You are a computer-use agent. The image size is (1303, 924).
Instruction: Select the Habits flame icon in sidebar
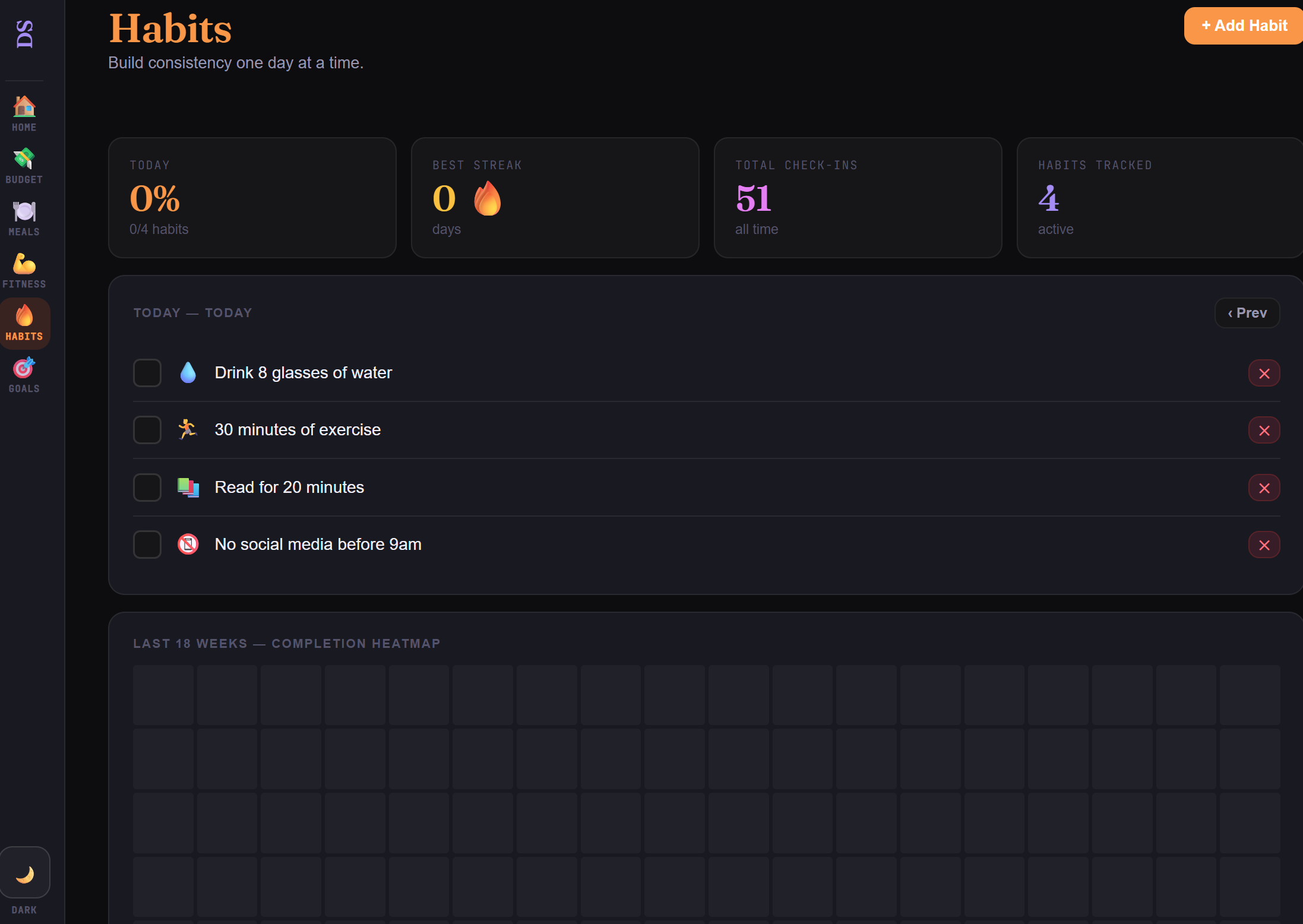24,316
